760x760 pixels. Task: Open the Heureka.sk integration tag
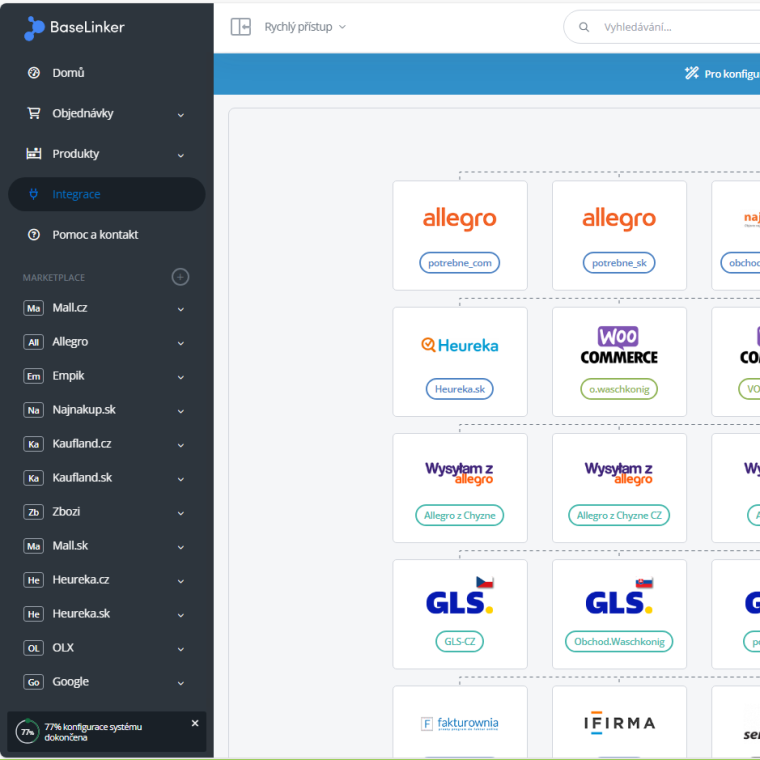point(459,389)
